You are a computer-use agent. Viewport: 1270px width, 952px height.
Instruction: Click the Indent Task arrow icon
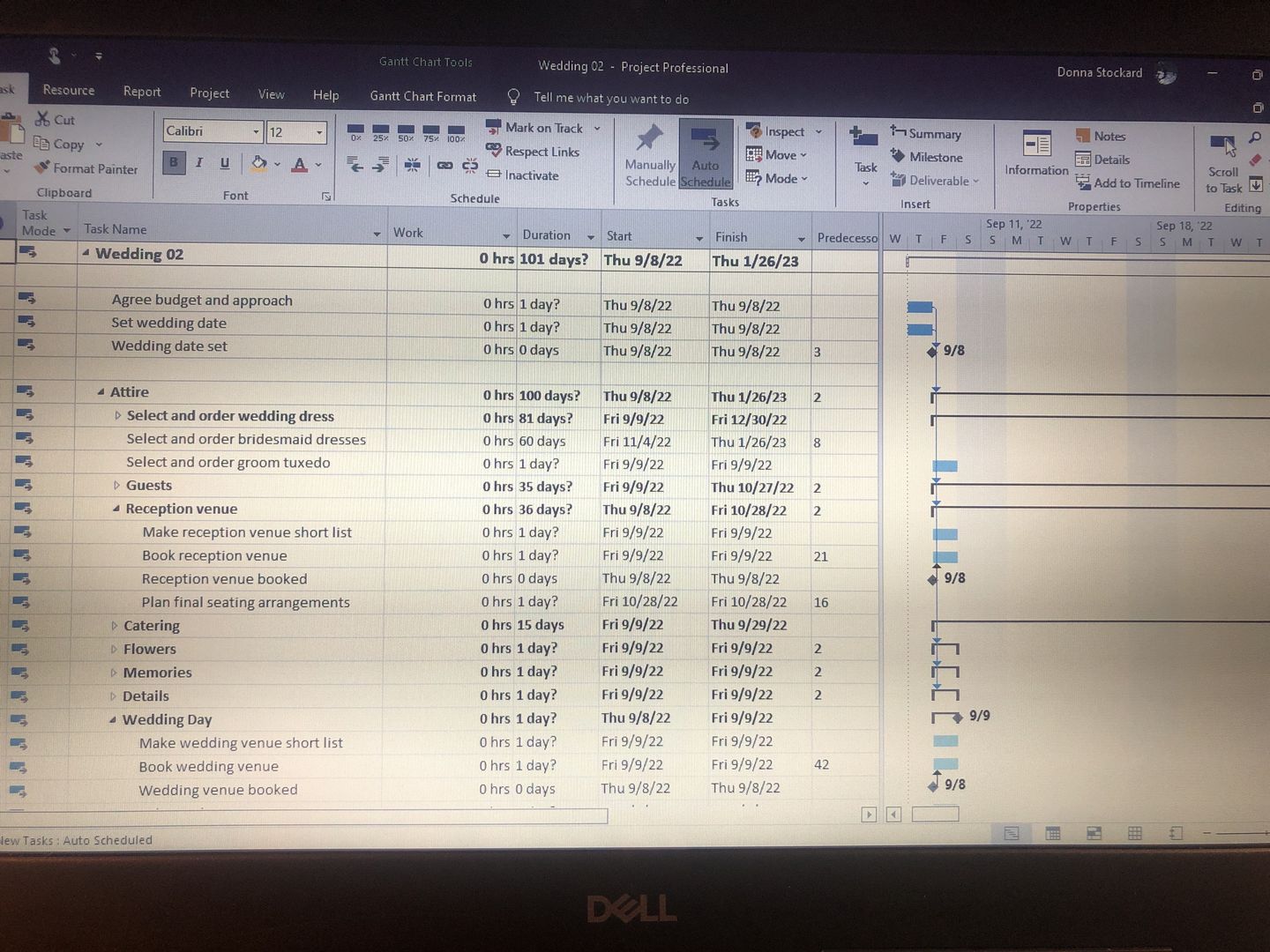380,165
